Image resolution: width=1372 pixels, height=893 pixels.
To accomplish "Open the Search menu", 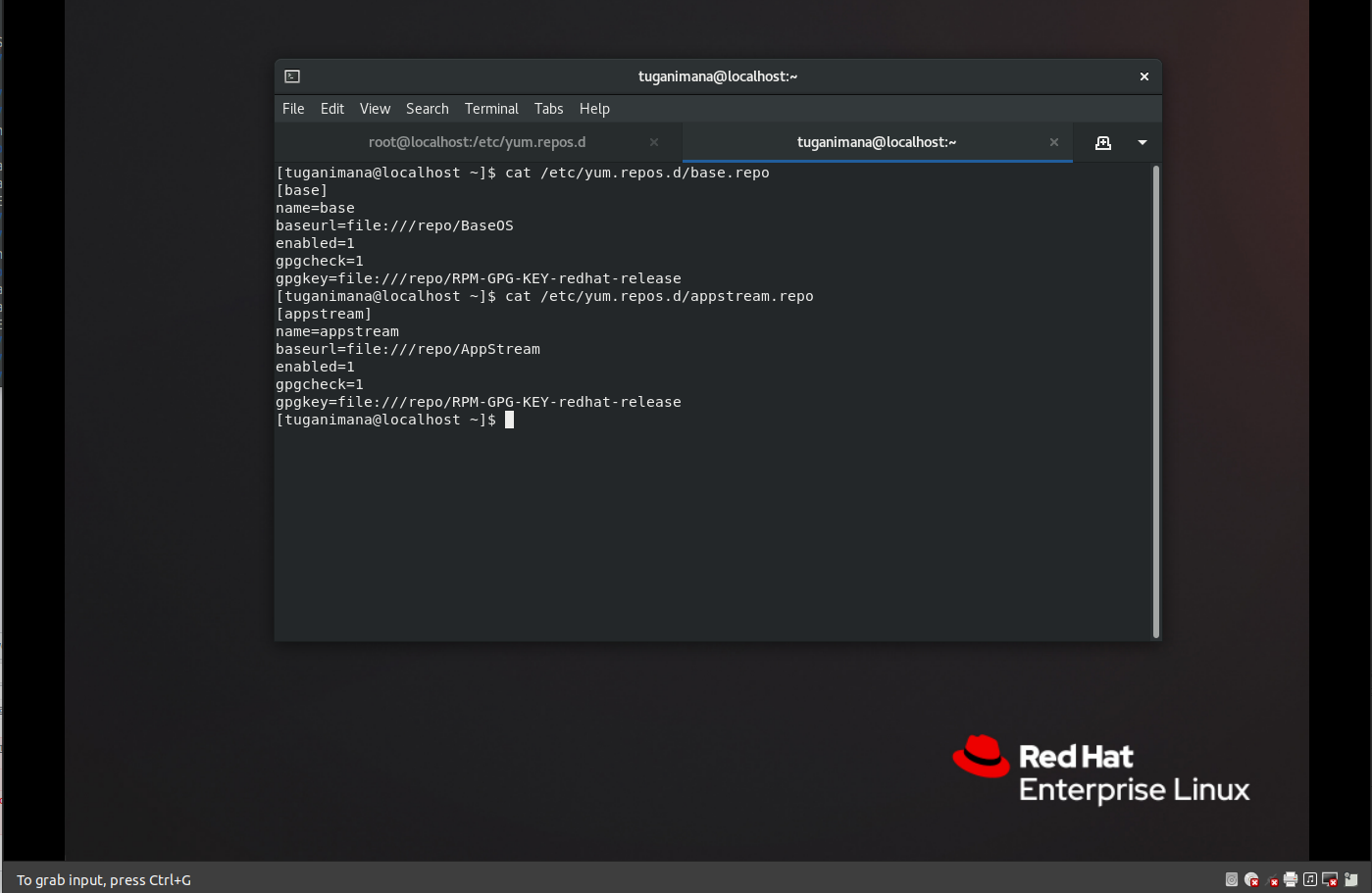I will coord(428,109).
